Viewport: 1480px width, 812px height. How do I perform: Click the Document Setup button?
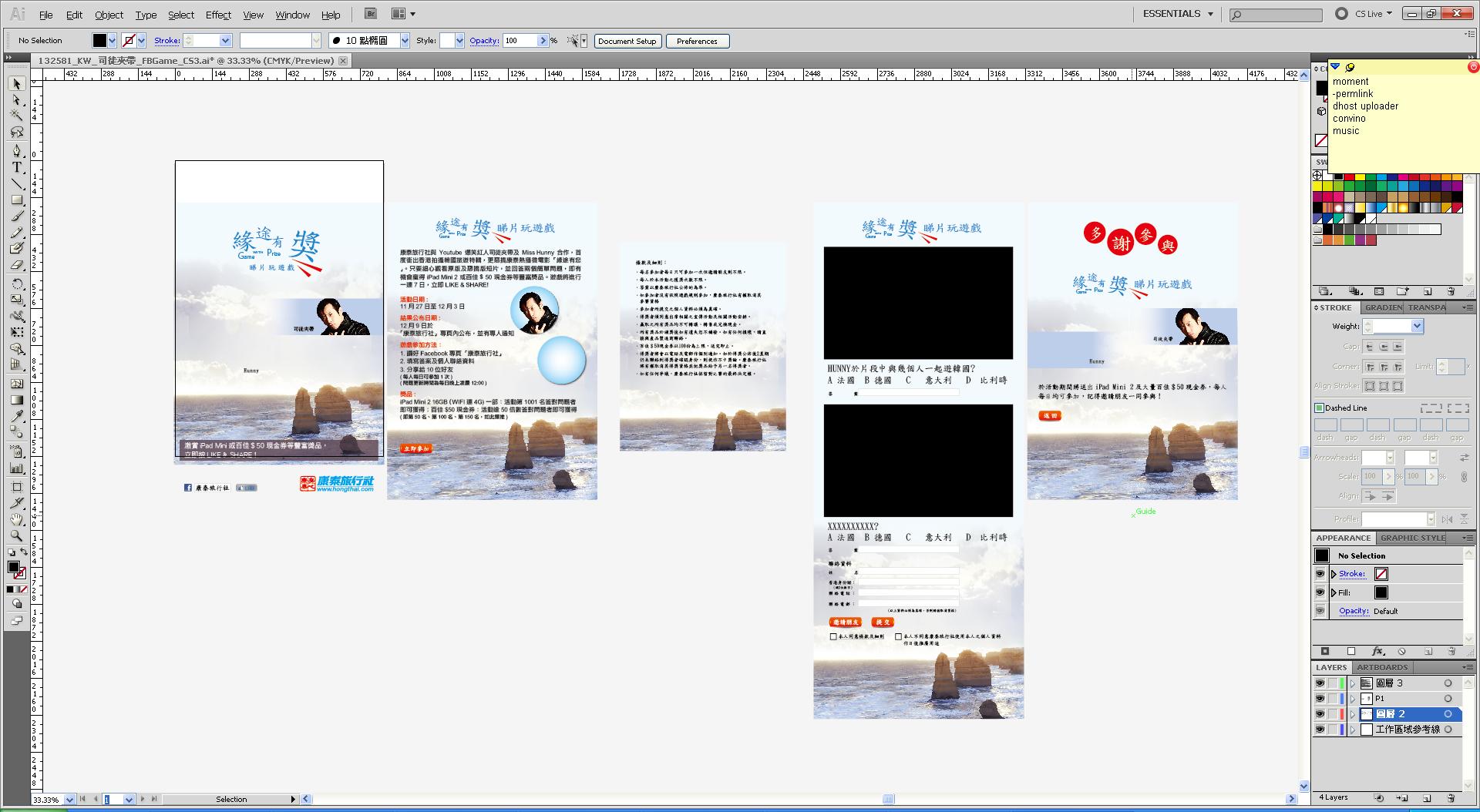pyautogui.click(x=627, y=42)
